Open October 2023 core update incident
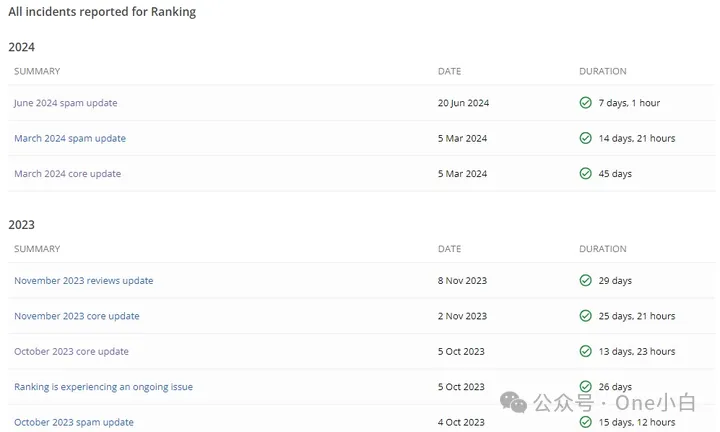The image size is (720, 432). pos(71,351)
